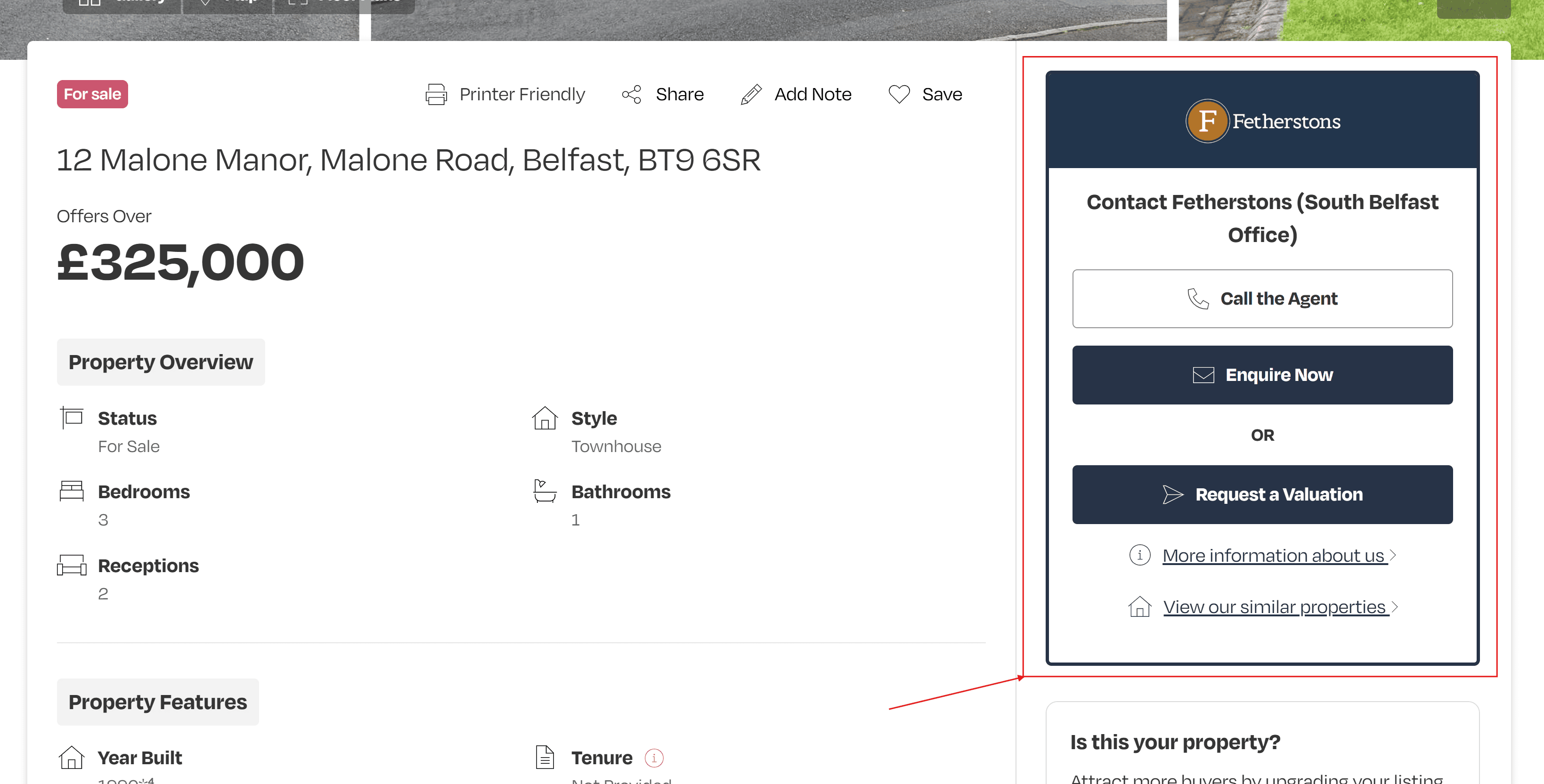Save this property via the Save label
This screenshot has width=1544, height=784.
point(942,94)
